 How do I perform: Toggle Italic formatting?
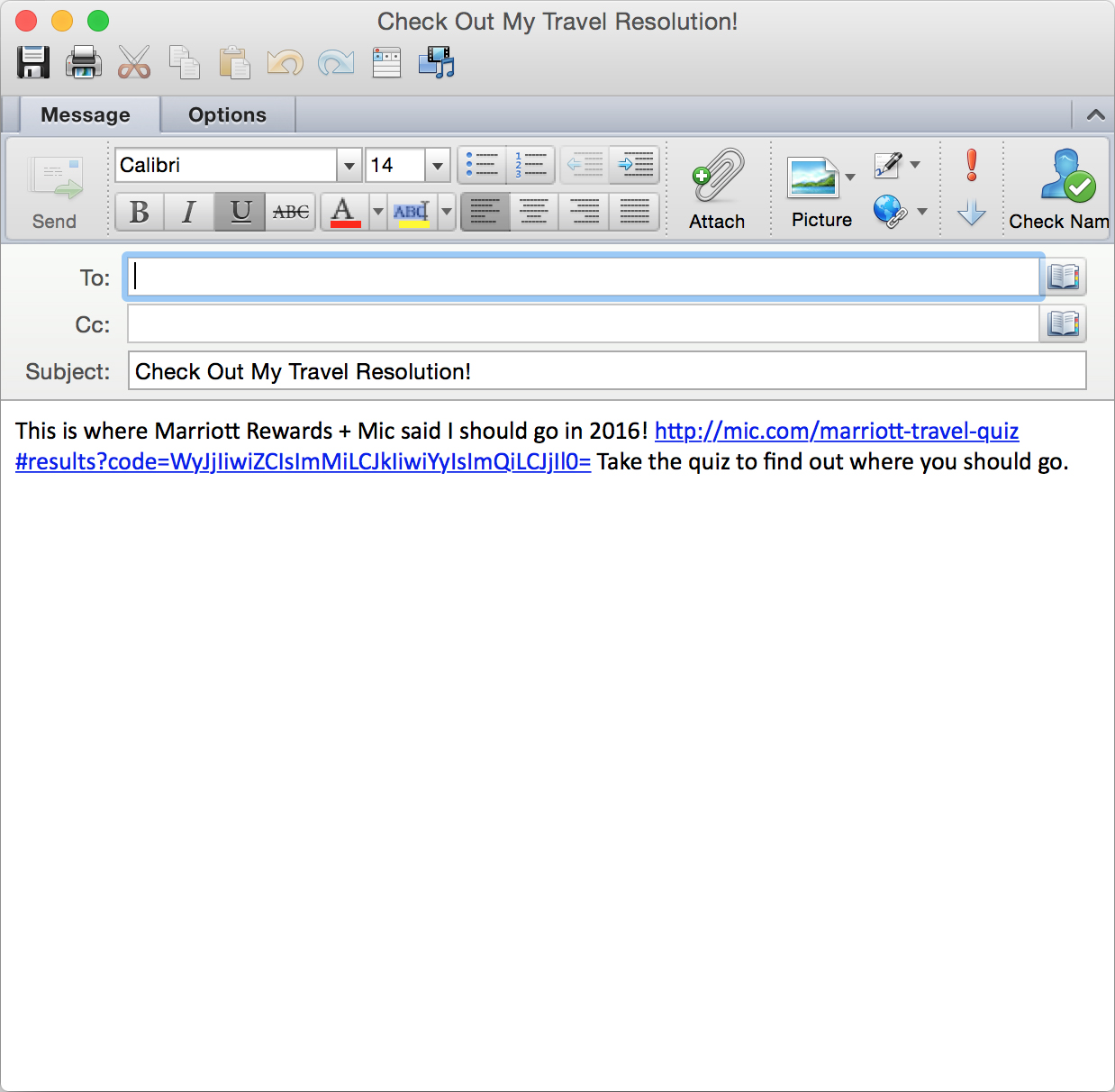pos(189,212)
